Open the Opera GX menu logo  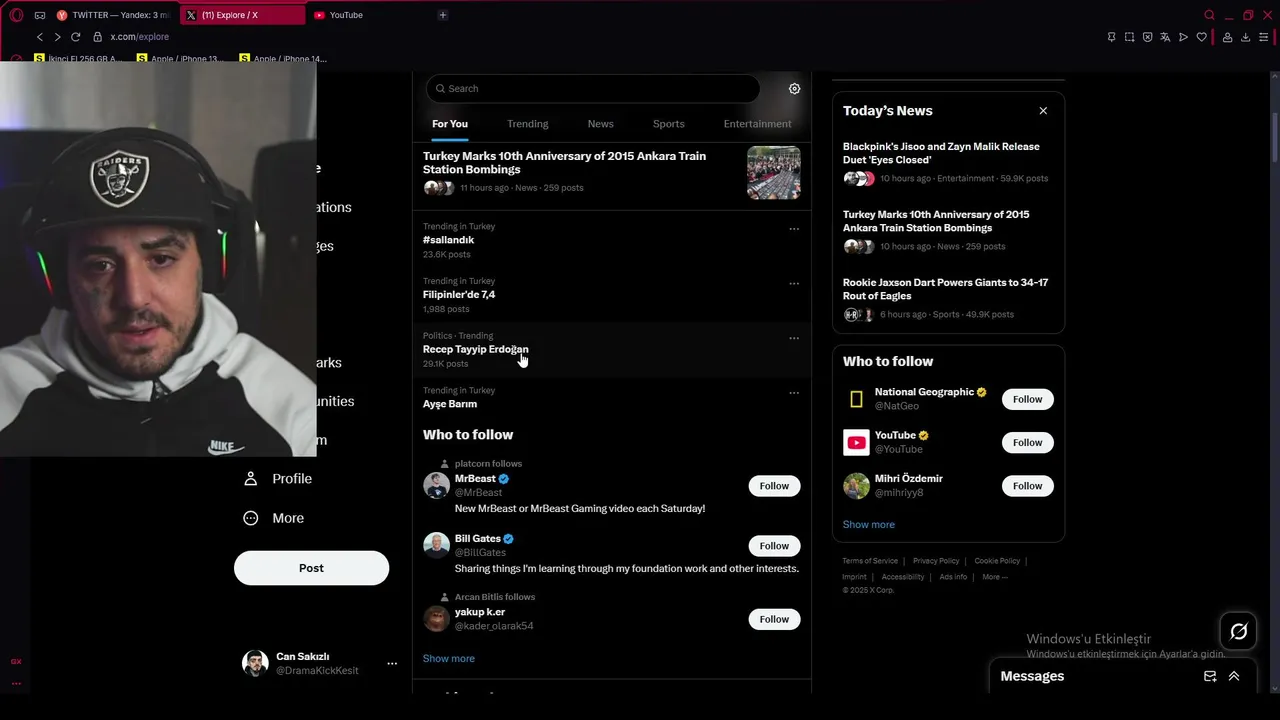16,15
